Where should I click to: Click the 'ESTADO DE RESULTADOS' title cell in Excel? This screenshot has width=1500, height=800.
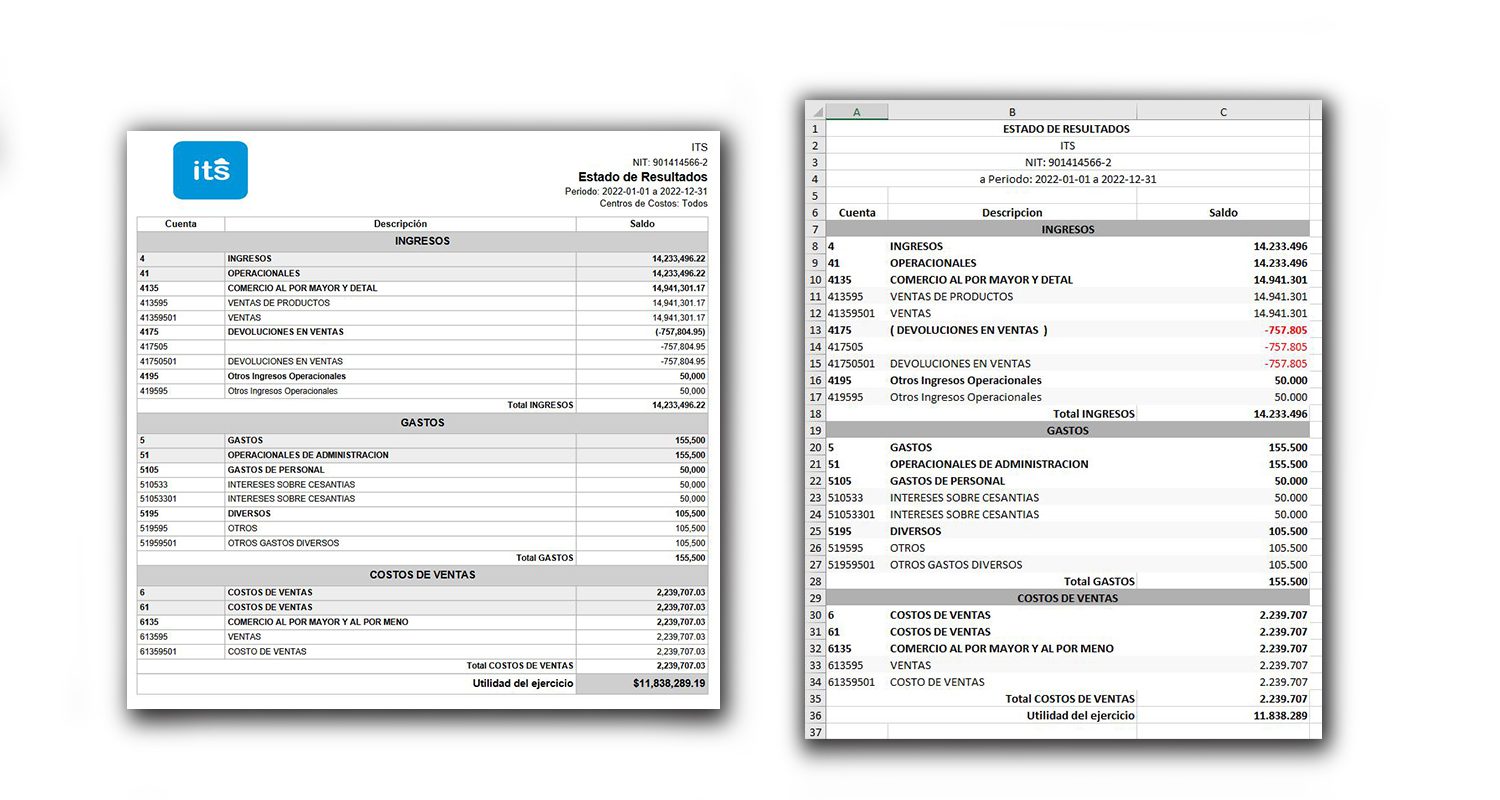[1066, 129]
